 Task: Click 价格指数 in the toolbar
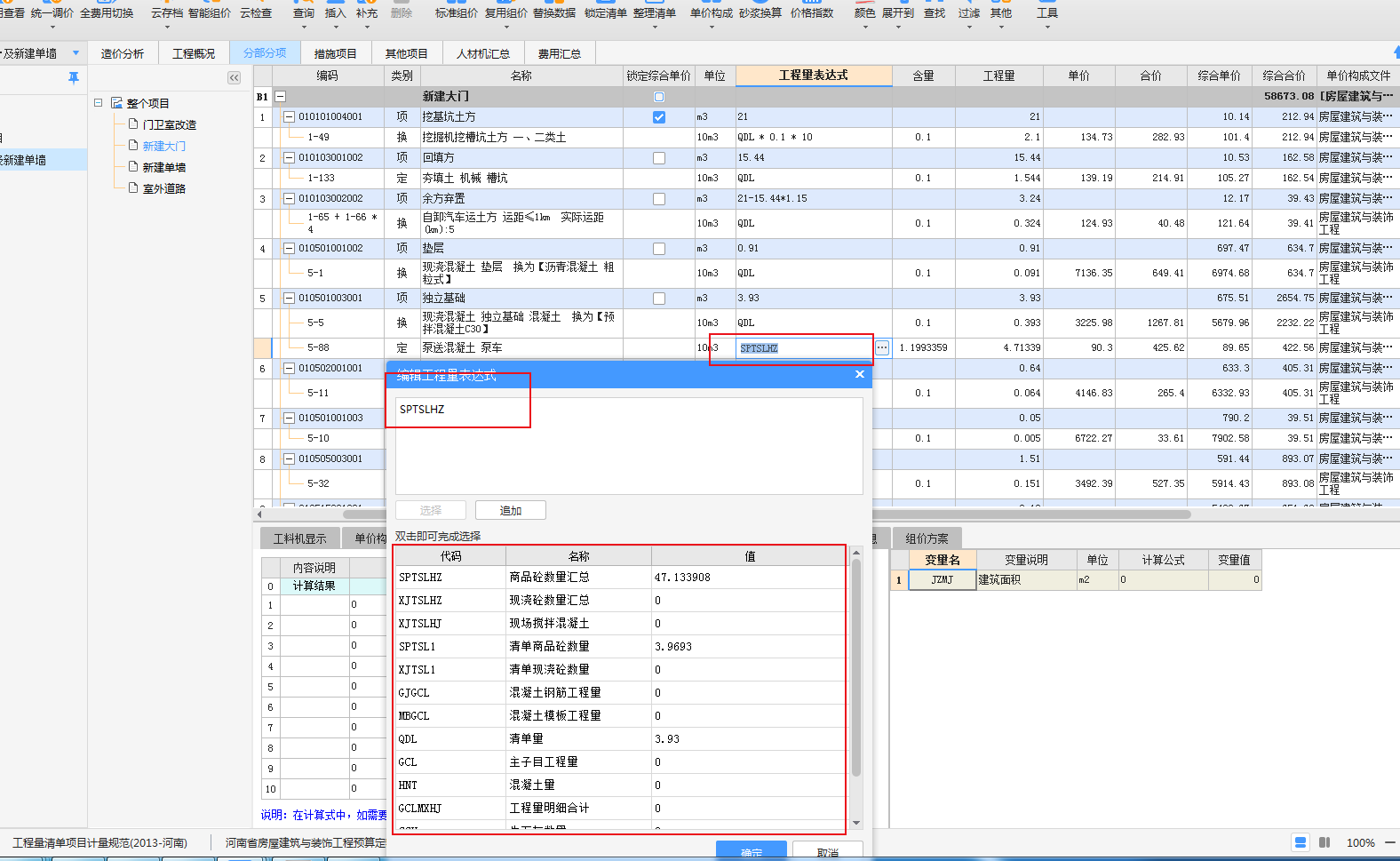click(x=812, y=13)
